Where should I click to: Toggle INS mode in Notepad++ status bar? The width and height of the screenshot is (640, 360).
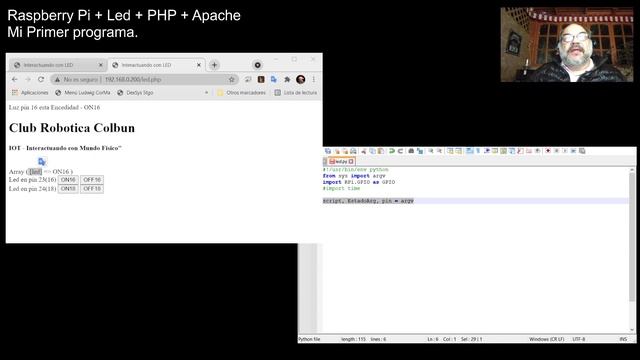click(623, 339)
